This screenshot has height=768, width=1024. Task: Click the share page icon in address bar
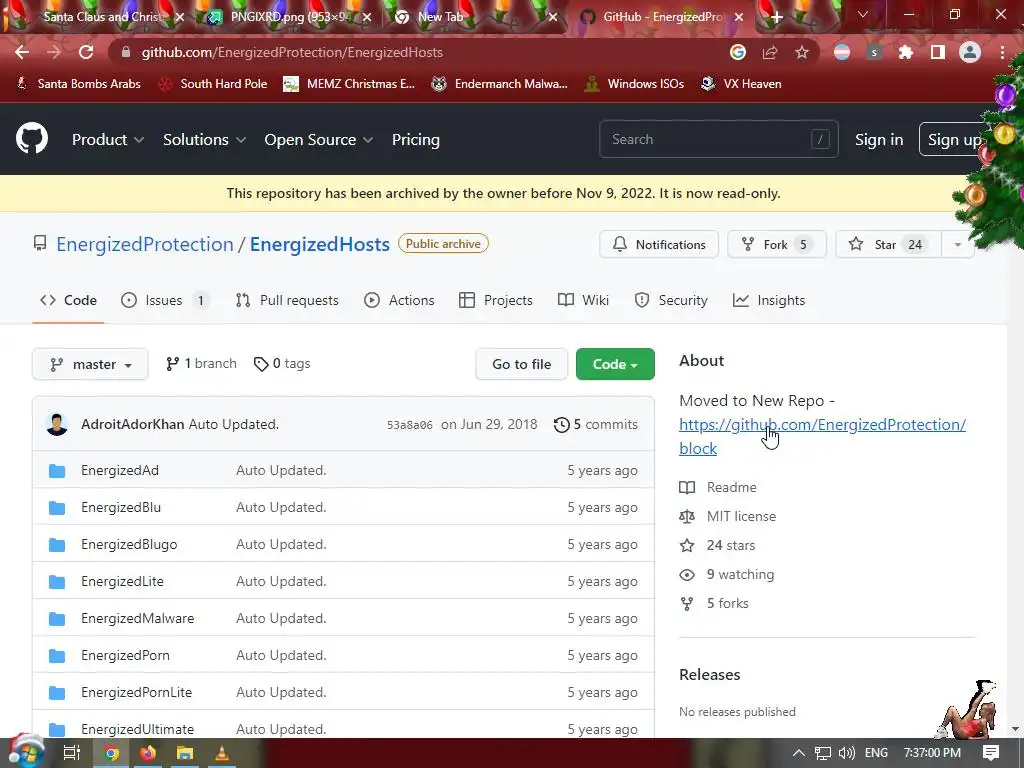click(x=770, y=52)
